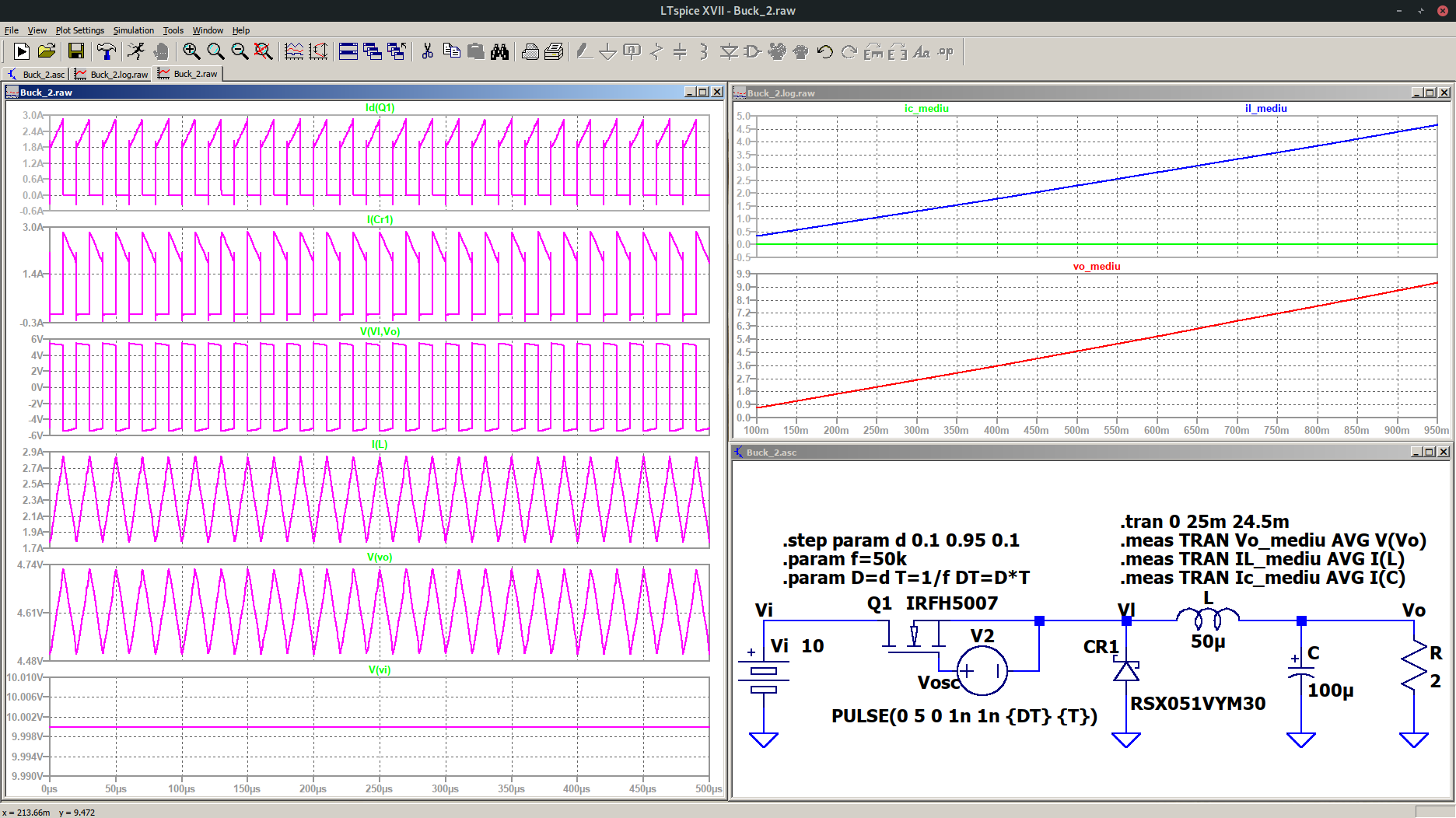Click the .tran 0 25m 24.5m directive
The height and width of the screenshot is (818, 1456).
point(1205,522)
